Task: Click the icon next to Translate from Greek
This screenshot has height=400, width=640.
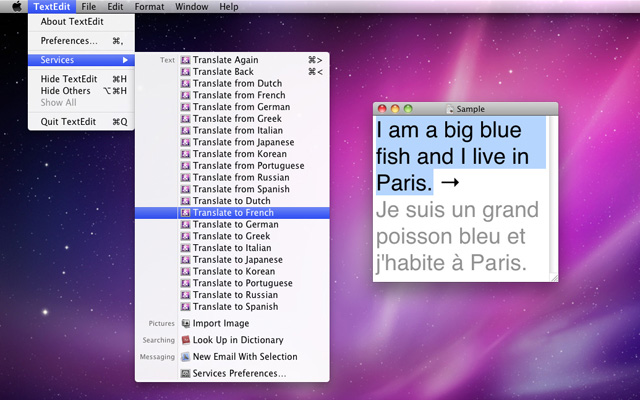Action: 185,119
